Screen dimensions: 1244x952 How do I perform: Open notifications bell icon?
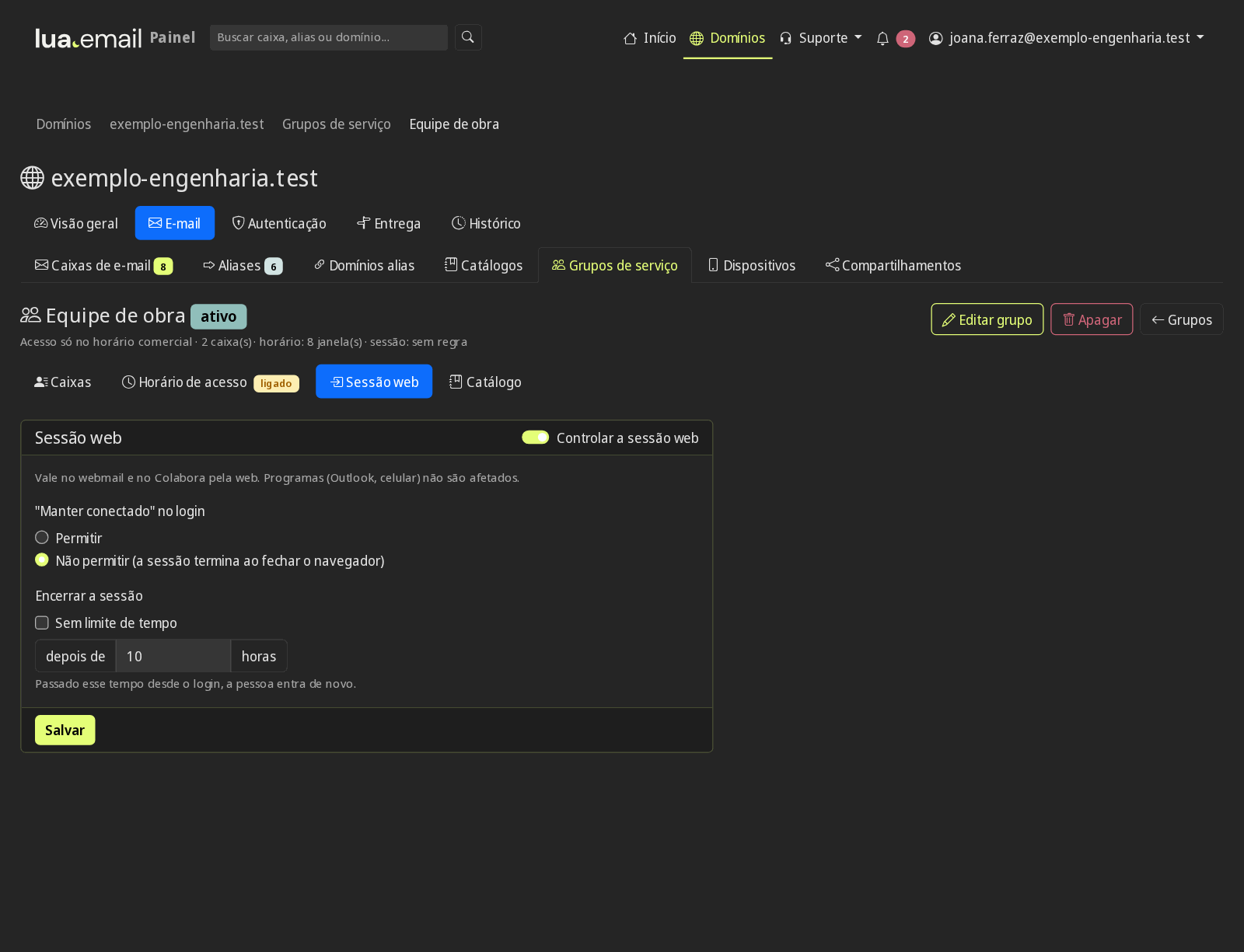882,38
